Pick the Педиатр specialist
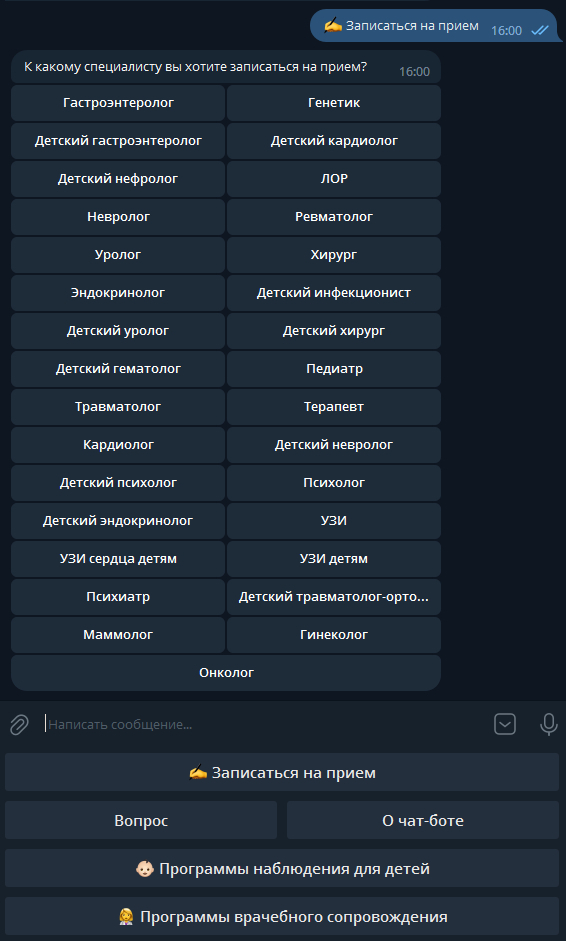Image resolution: width=566 pixels, height=941 pixels. pos(334,368)
